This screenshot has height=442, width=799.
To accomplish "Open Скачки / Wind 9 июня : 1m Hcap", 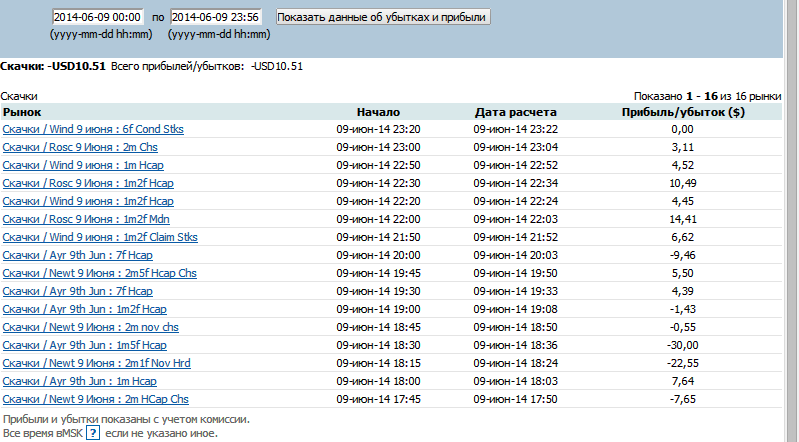I will point(83,165).
